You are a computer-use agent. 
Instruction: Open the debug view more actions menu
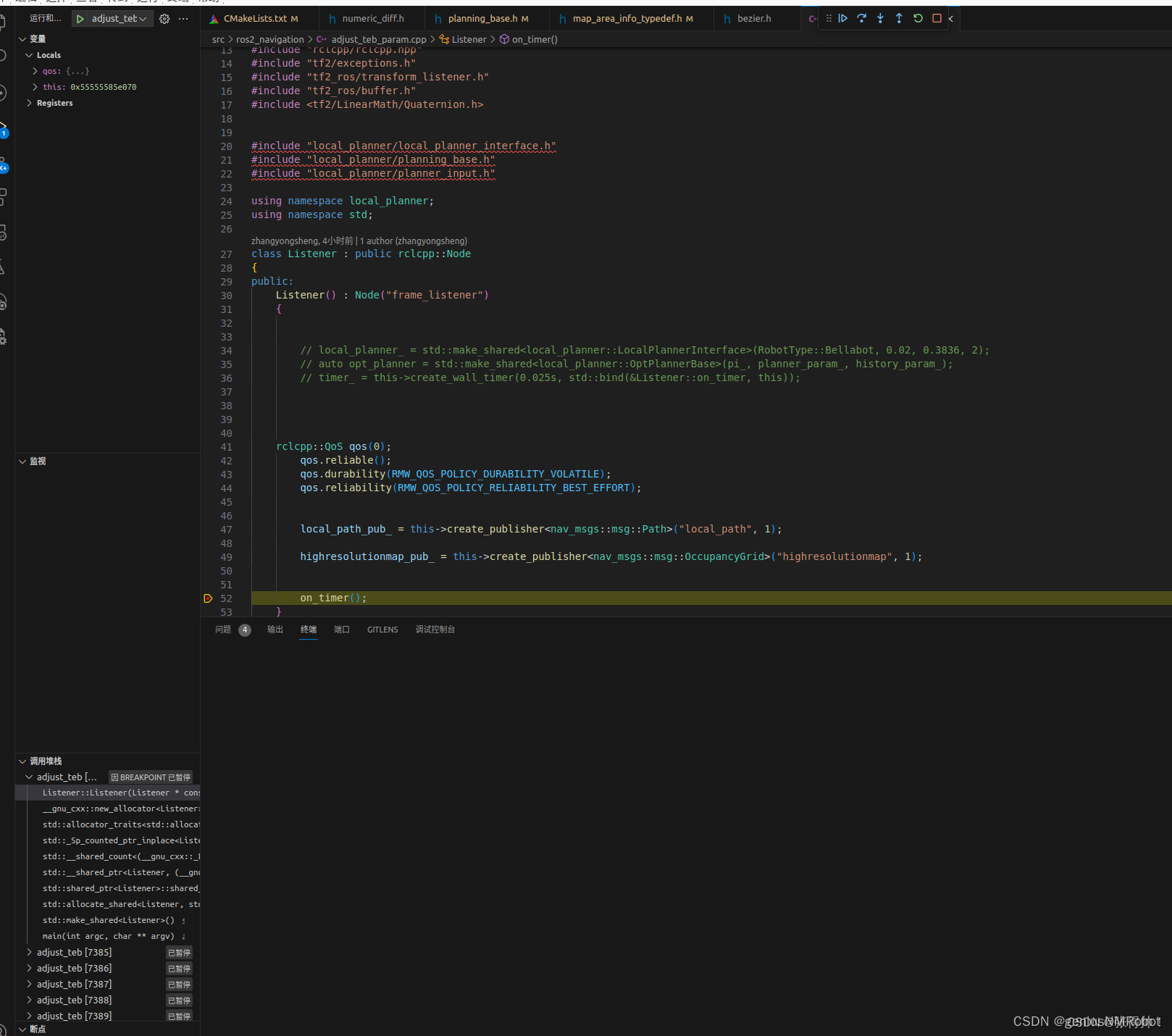click(183, 19)
